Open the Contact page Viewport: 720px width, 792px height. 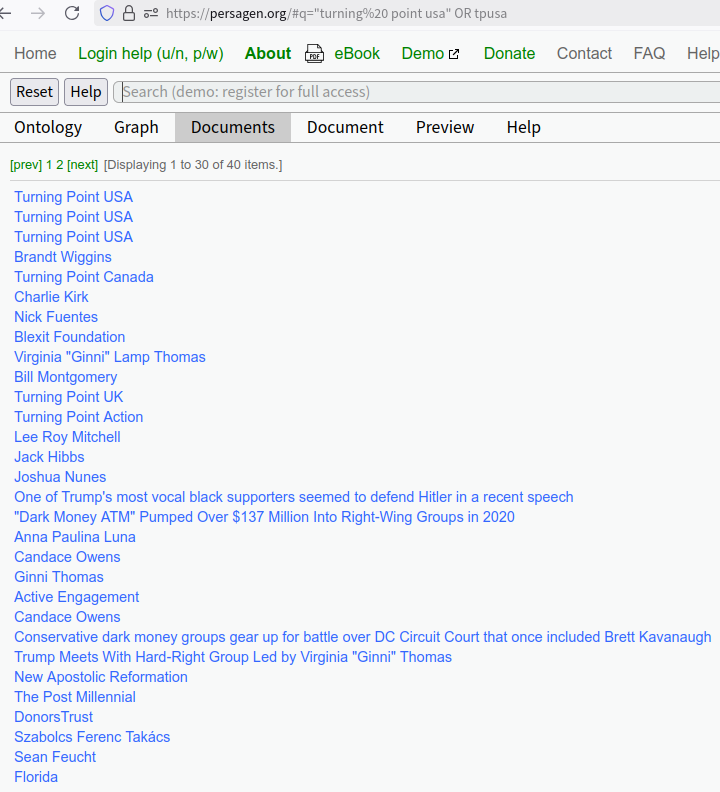tap(584, 54)
